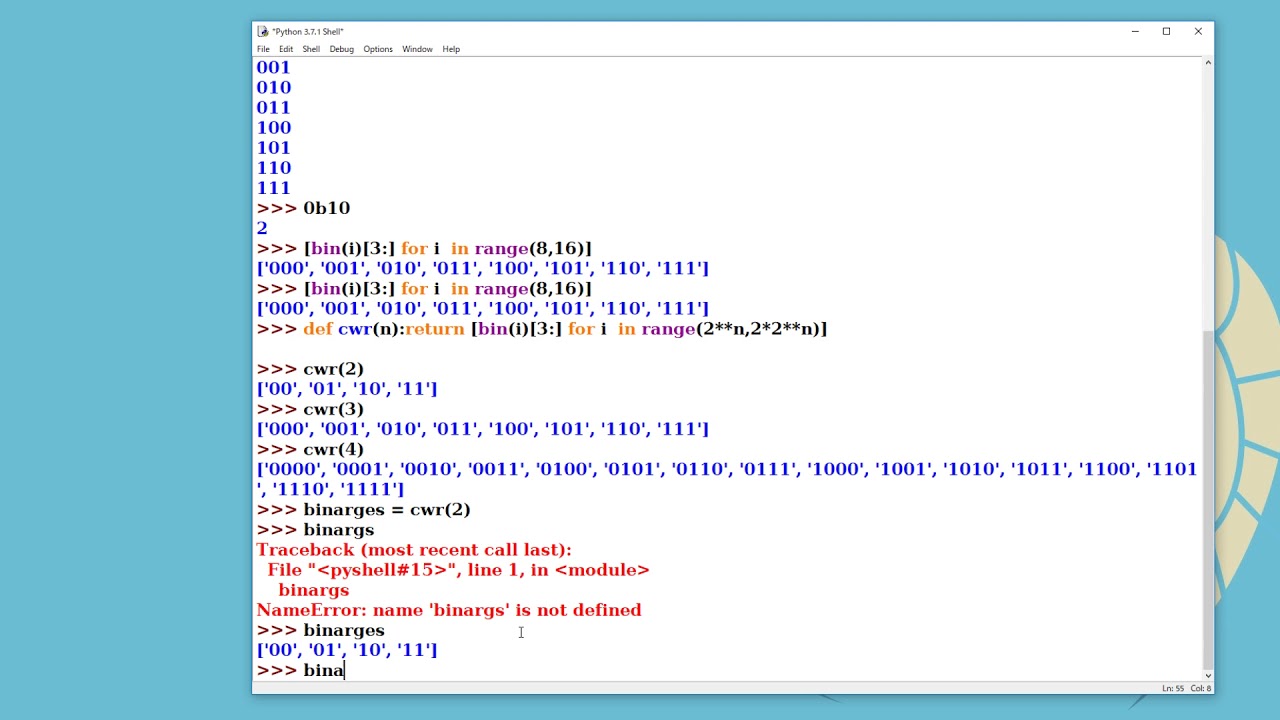Viewport: 1280px width, 720px height.
Task: Click the 'binarges = cwr(2)' line
Action: coord(363,510)
